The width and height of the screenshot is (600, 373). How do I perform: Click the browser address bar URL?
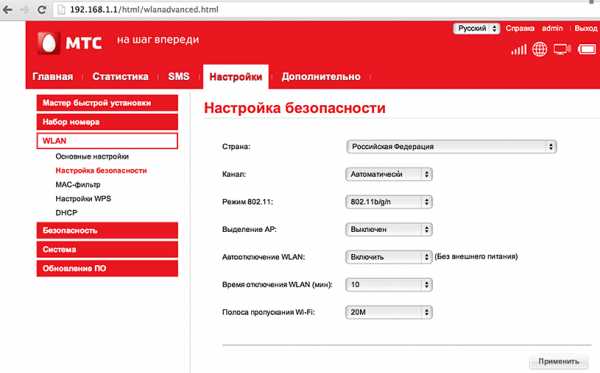click(x=144, y=10)
